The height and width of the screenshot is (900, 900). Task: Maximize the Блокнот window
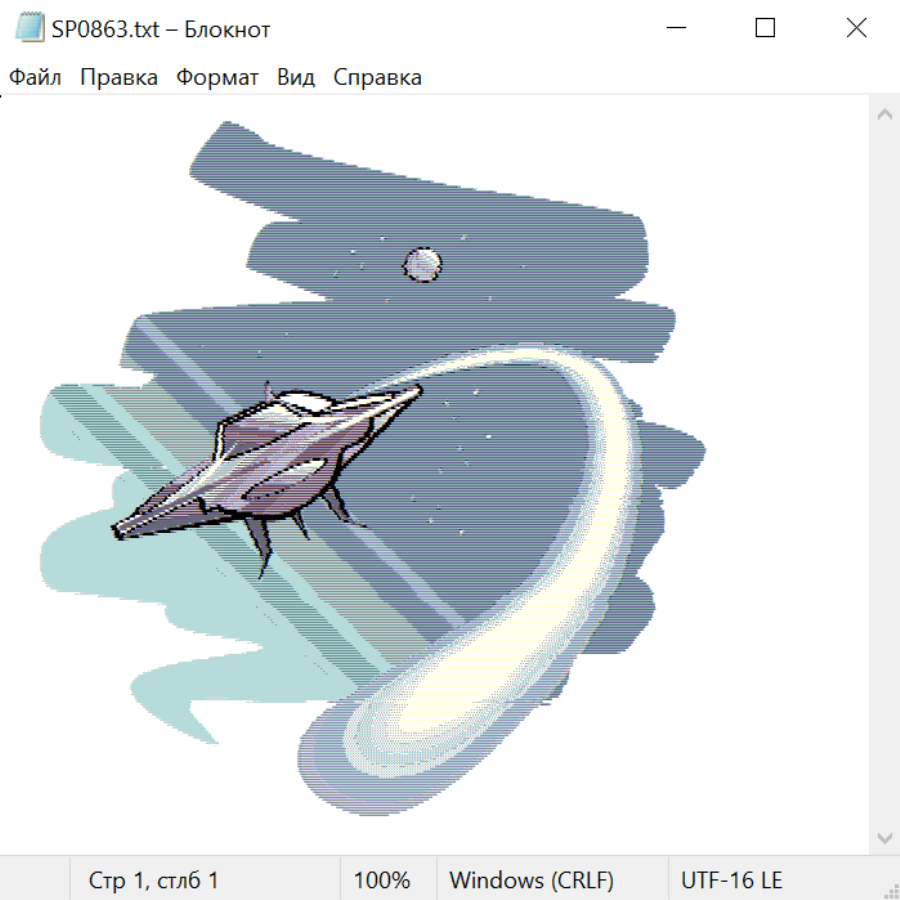click(765, 28)
